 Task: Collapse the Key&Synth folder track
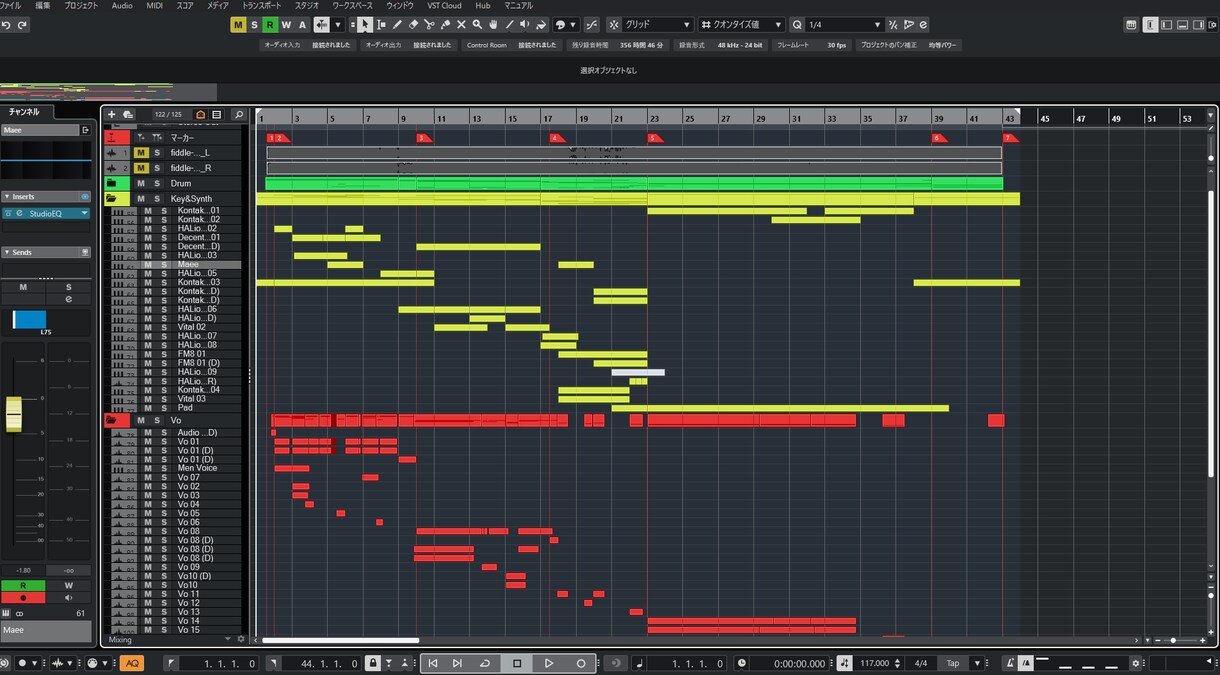coord(111,199)
